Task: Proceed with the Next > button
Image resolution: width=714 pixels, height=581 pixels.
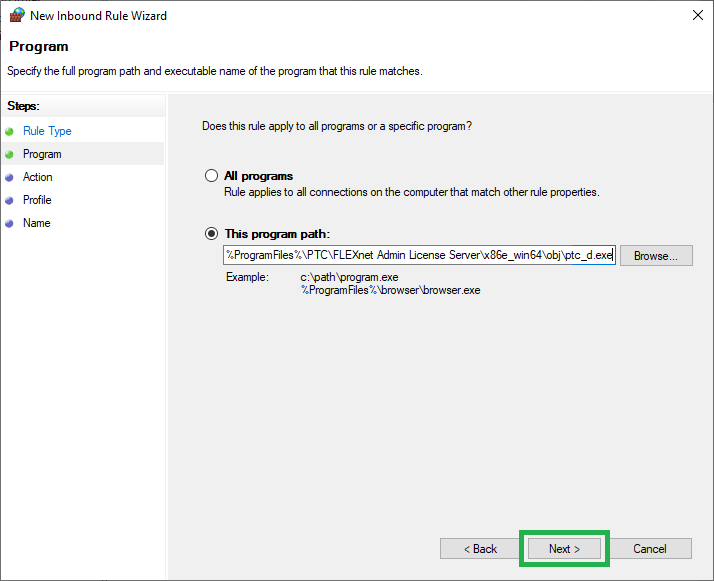Action: (x=564, y=549)
